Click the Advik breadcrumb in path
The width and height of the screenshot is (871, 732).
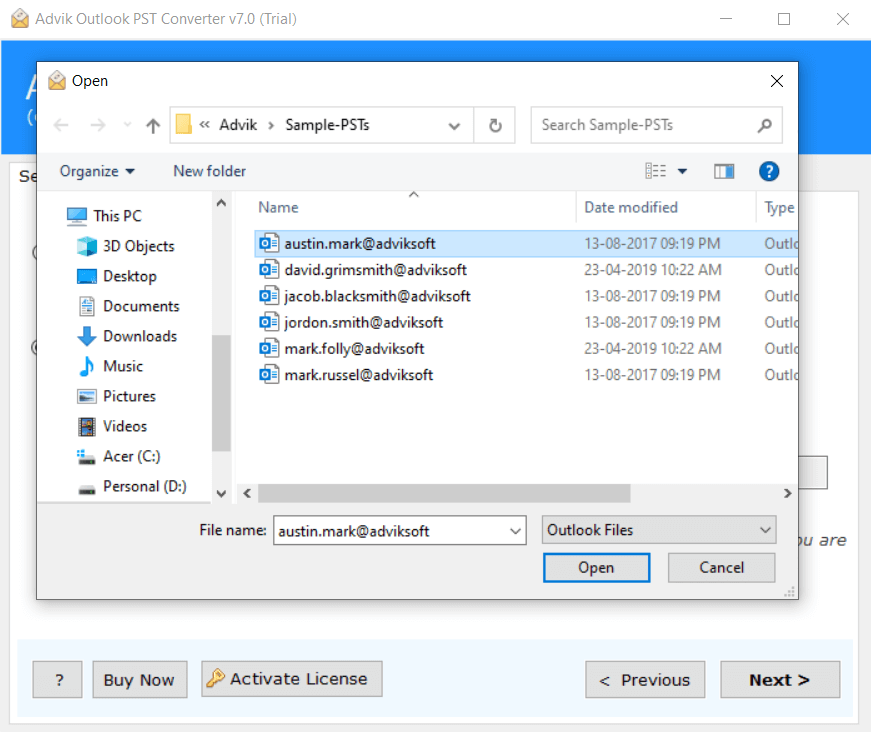tap(238, 125)
